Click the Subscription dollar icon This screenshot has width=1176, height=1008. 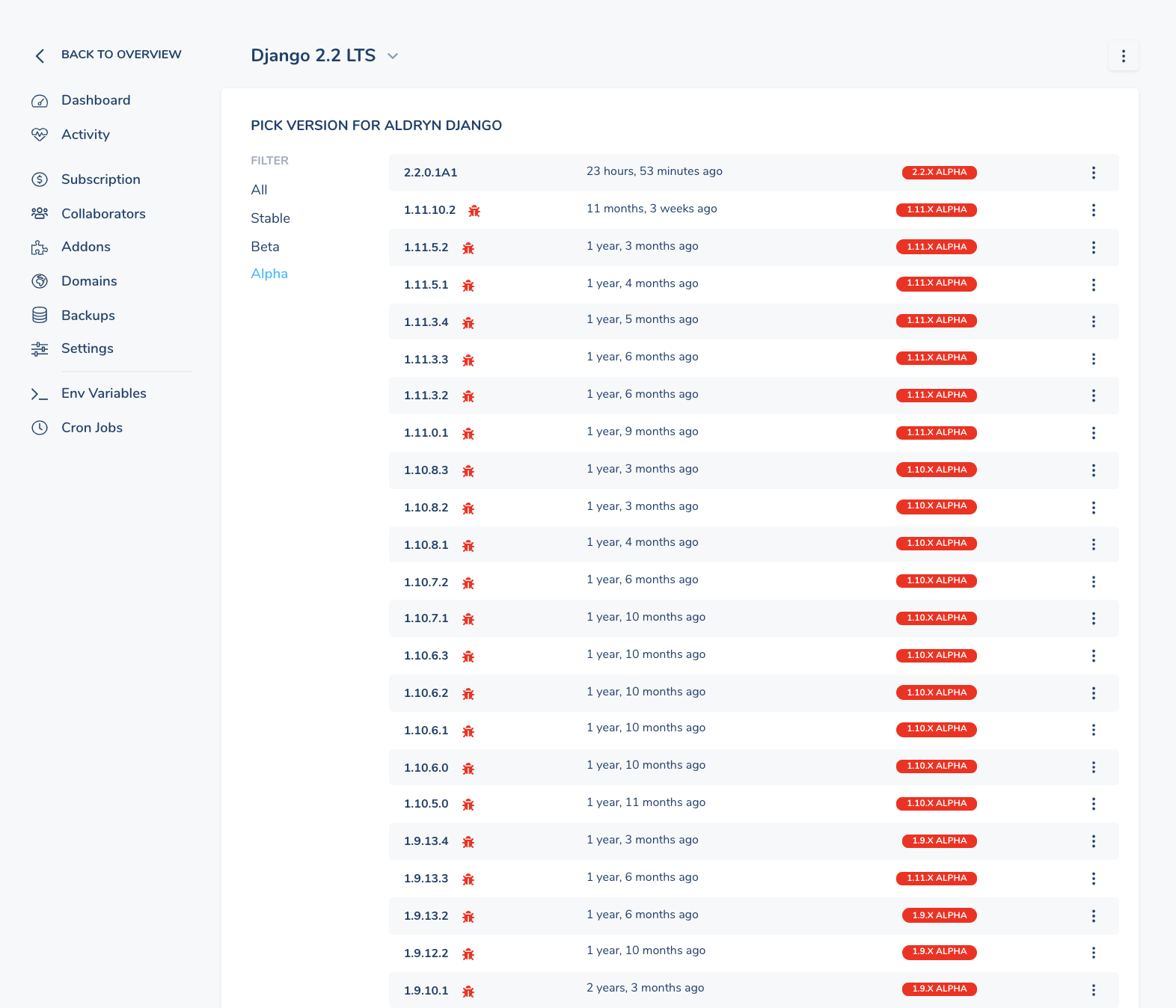click(x=40, y=179)
